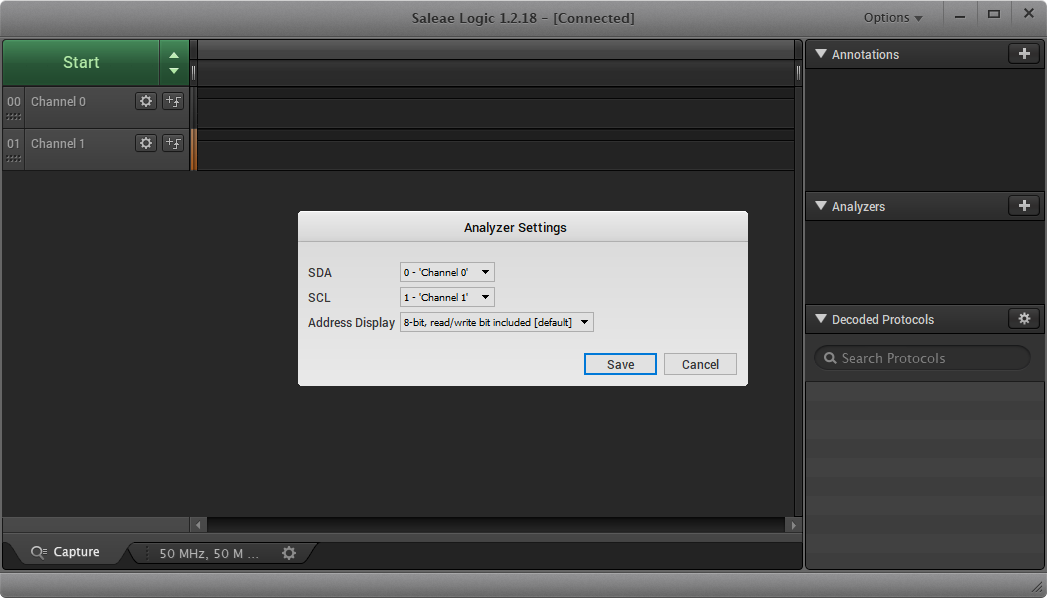The width and height of the screenshot is (1047, 598).
Task: Set trigger on Channel 1
Action: click(x=173, y=143)
